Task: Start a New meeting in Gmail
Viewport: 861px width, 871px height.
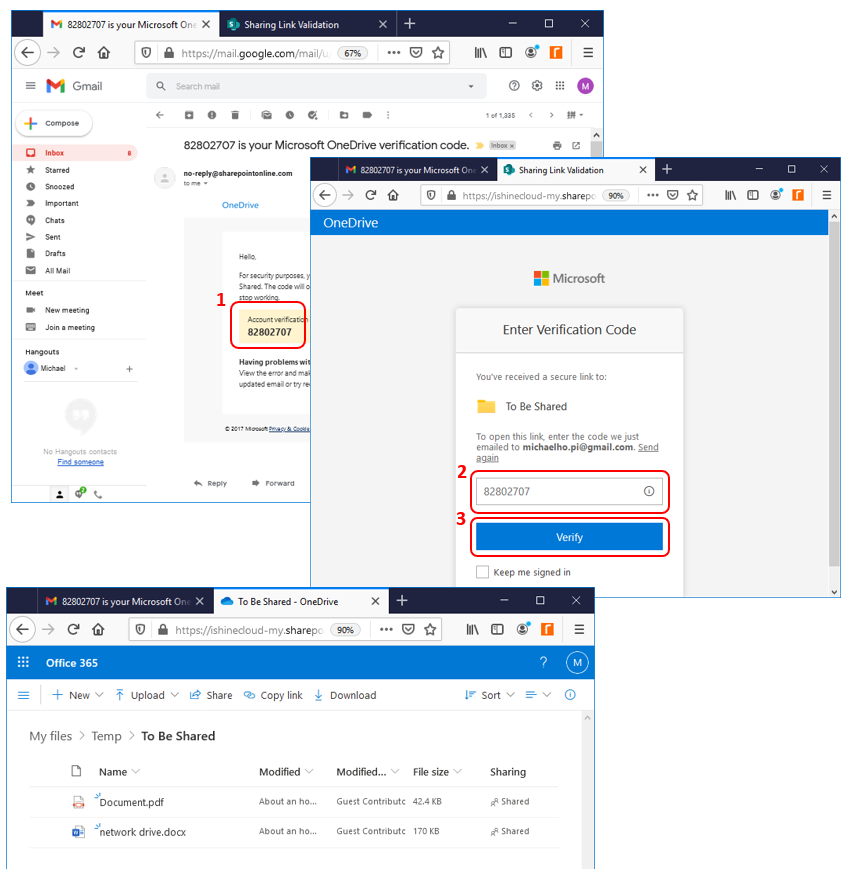Action: pos(67,310)
